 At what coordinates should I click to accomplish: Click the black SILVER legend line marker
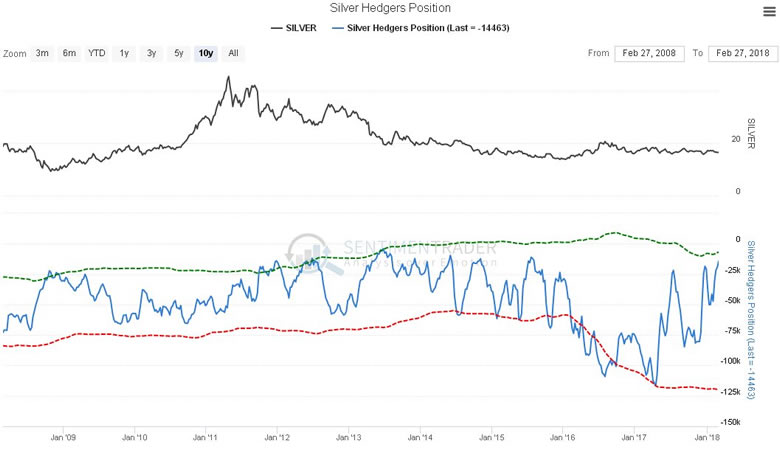277,28
